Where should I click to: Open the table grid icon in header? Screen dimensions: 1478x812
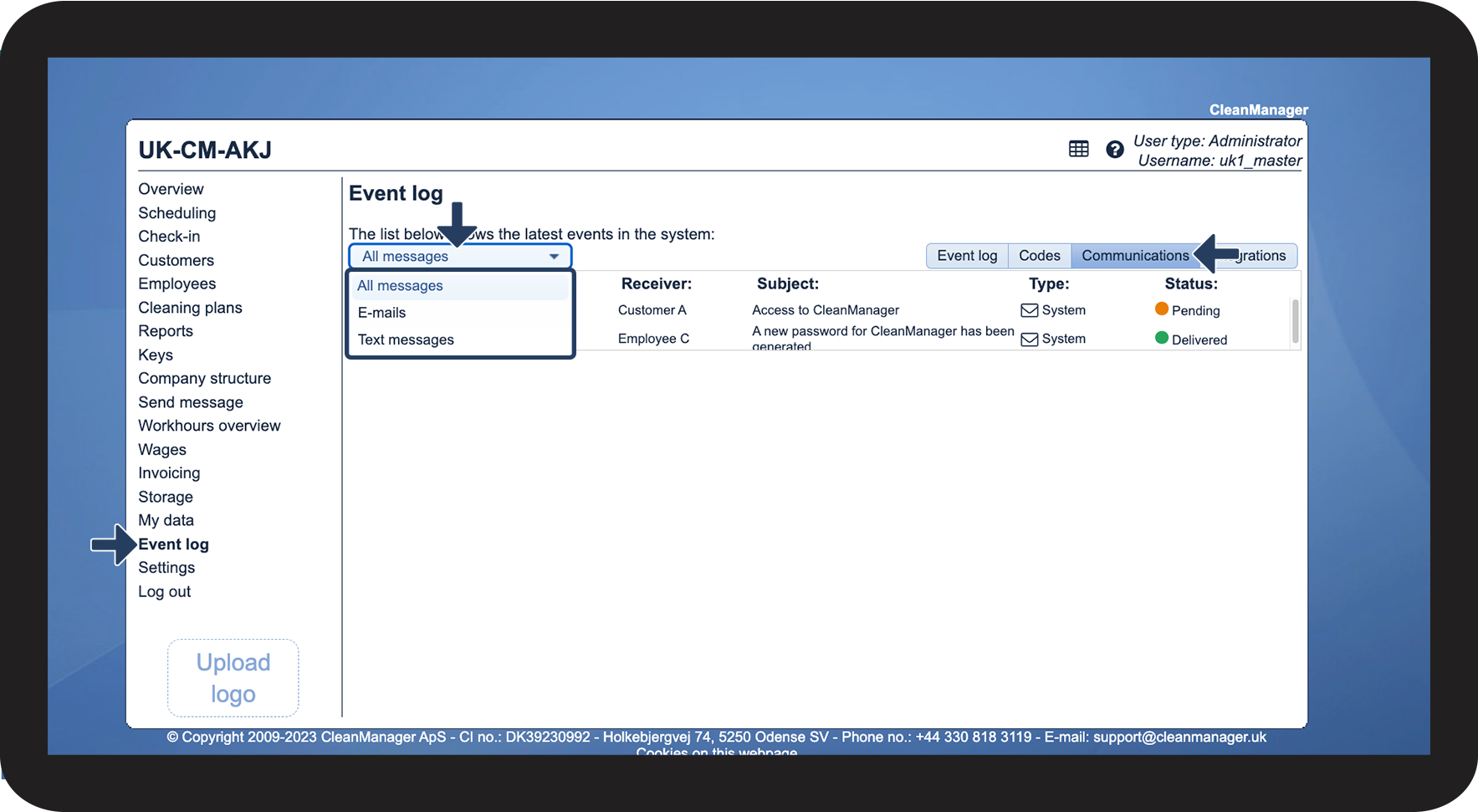[1079, 149]
